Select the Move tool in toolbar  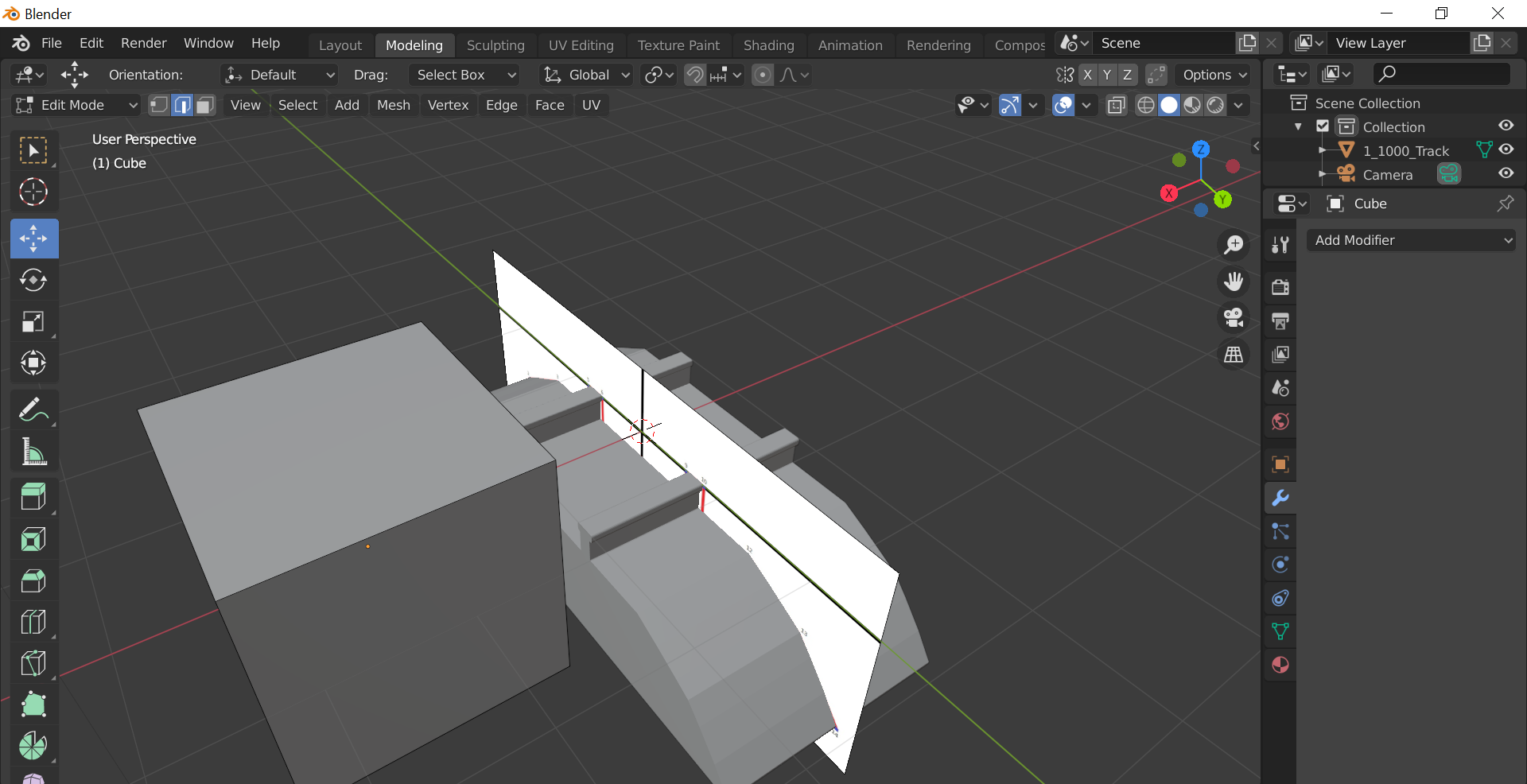click(x=33, y=239)
